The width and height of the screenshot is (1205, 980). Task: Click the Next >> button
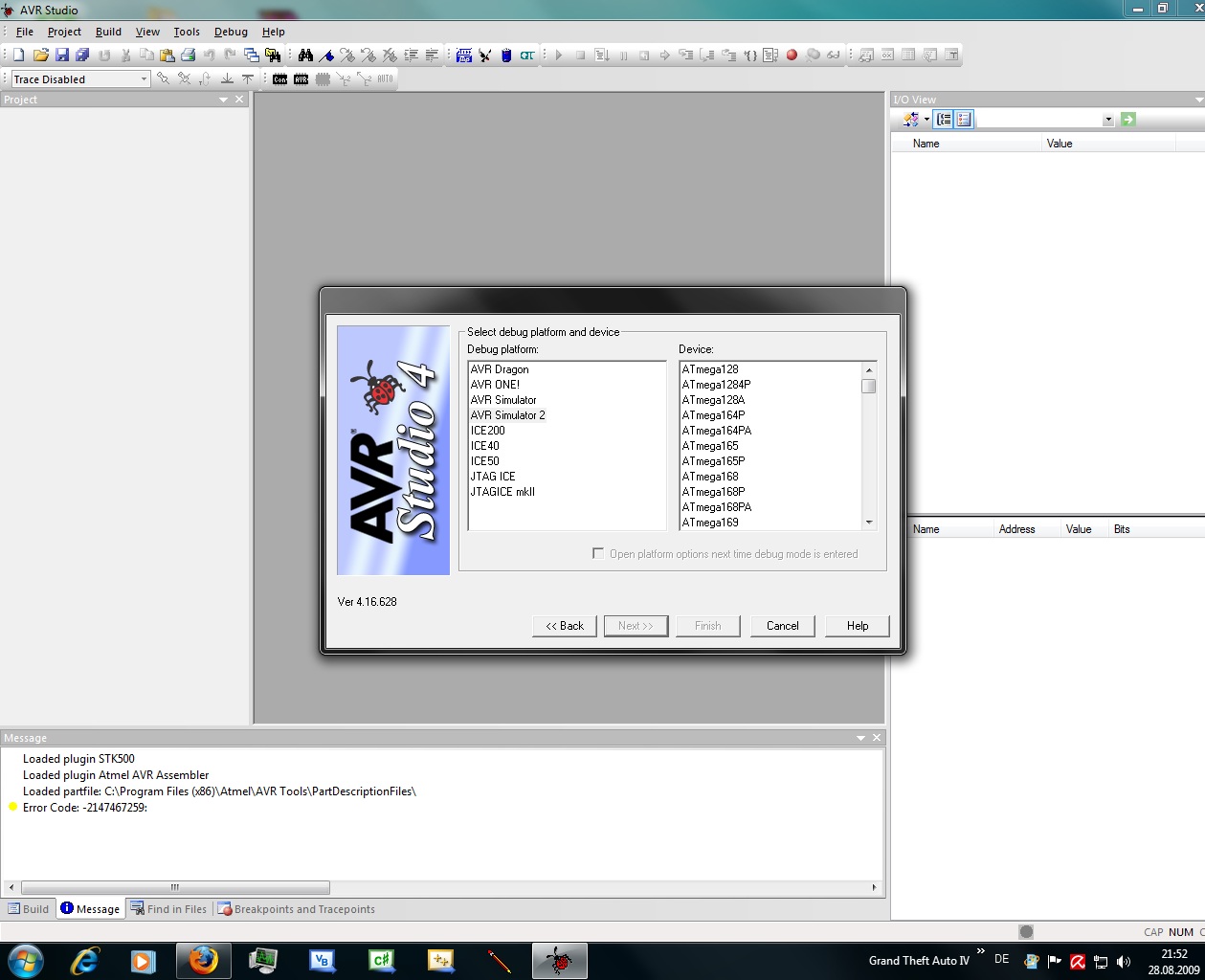click(x=636, y=626)
